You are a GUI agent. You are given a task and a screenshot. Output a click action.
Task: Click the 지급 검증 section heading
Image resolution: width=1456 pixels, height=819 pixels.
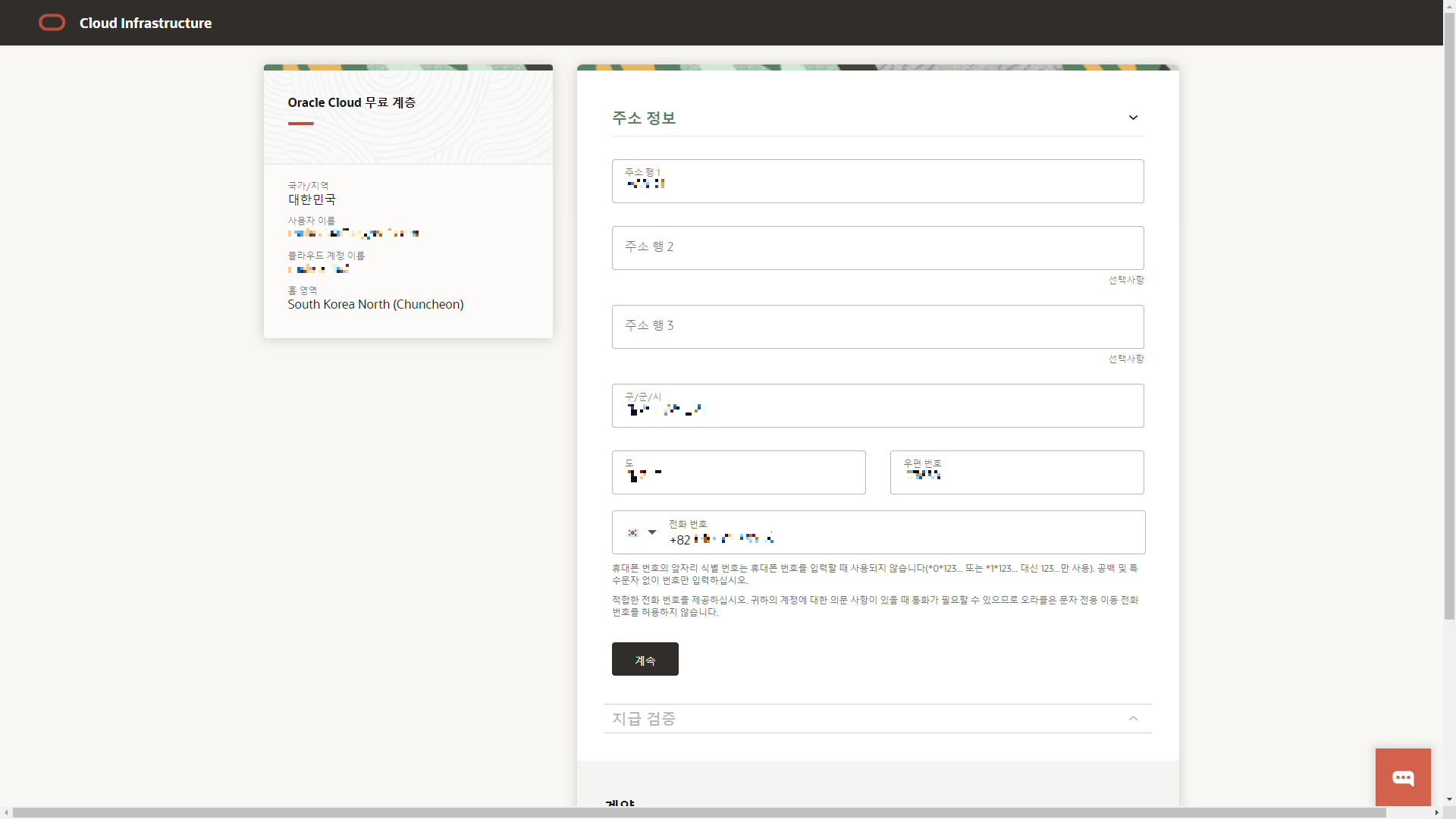644,718
